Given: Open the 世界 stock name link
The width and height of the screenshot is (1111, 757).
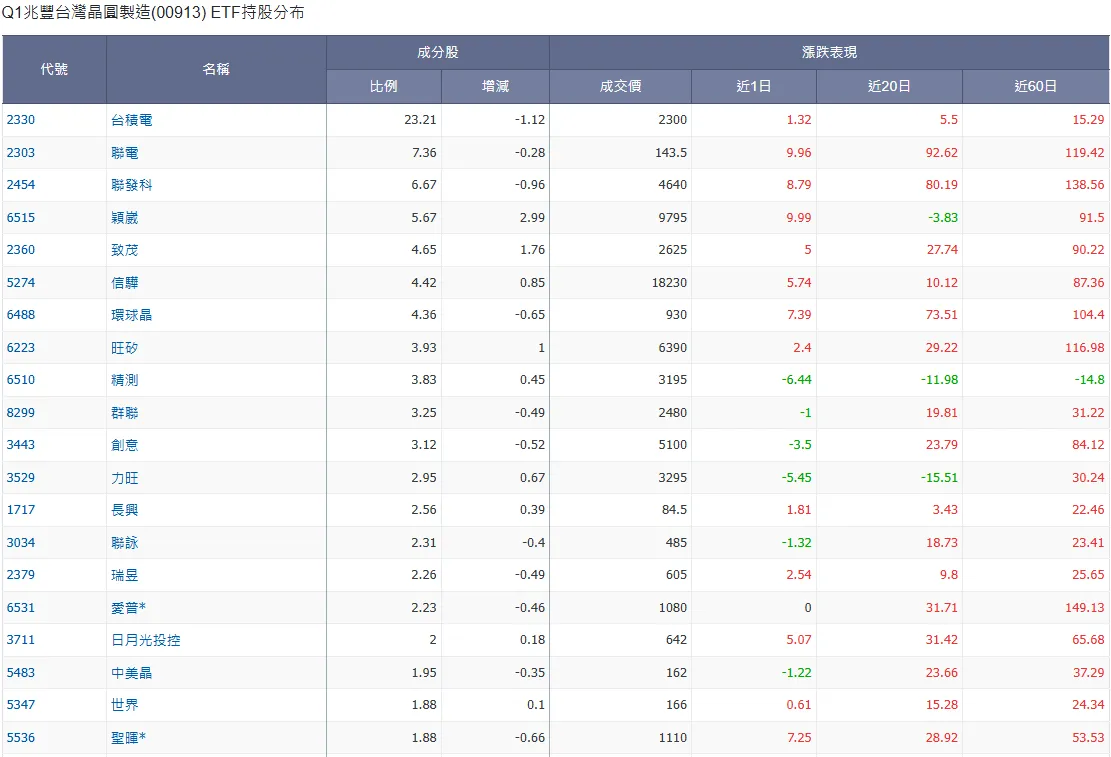Looking at the screenshot, I should click(x=125, y=705).
